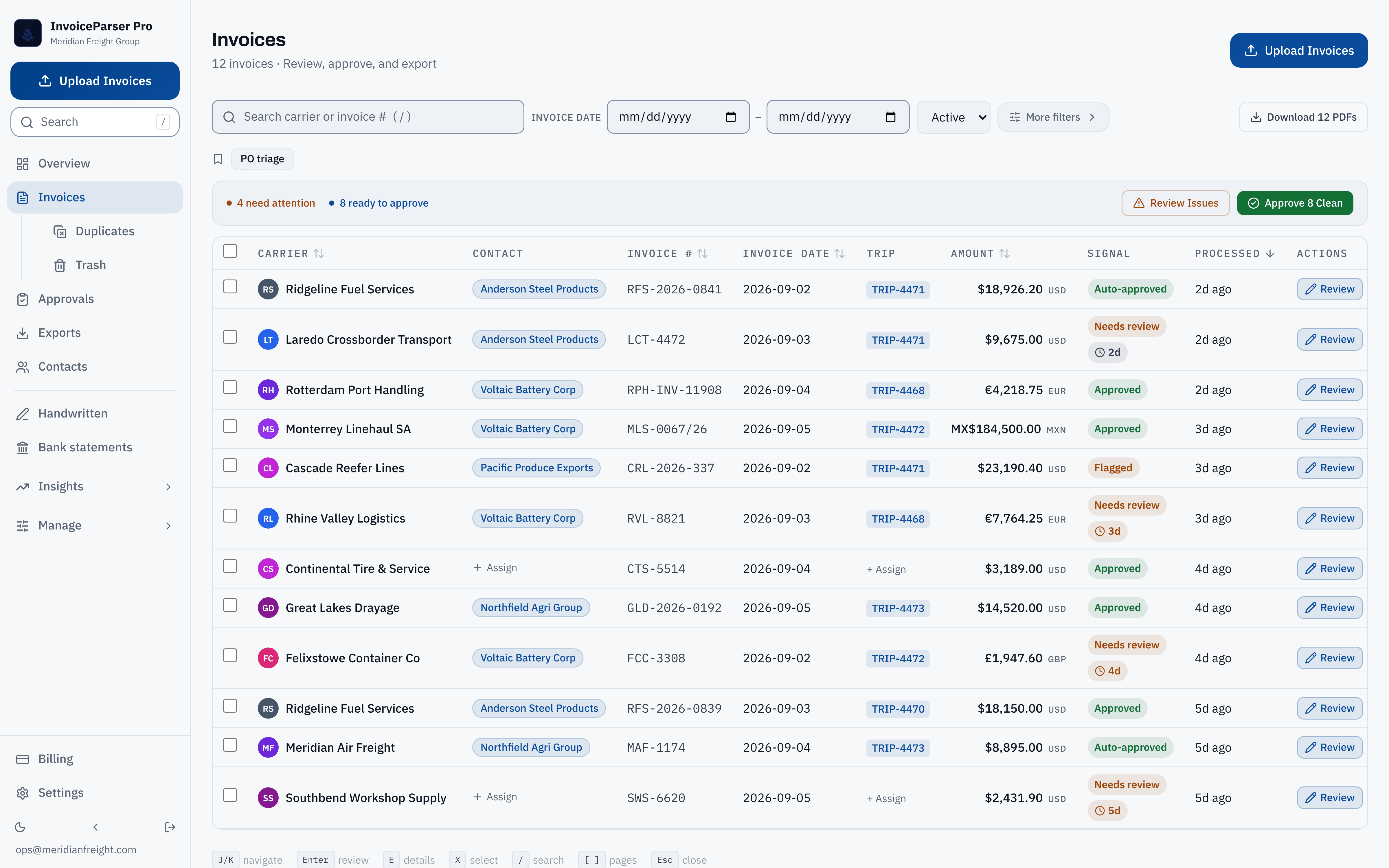Click the LT avatar for Laredo Crossborder
This screenshot has width=1389, height=868.
pyautogui.click(x=268, y=340)
